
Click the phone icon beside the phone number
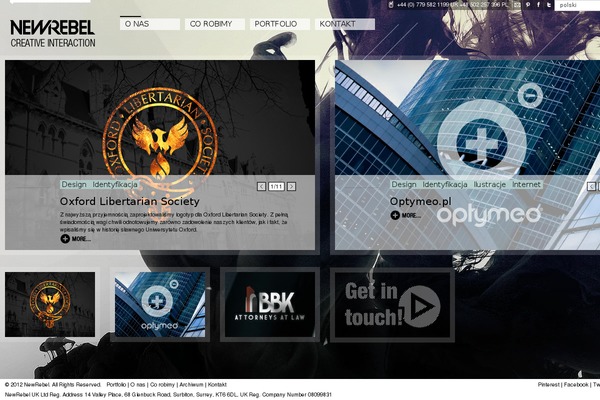390,5
